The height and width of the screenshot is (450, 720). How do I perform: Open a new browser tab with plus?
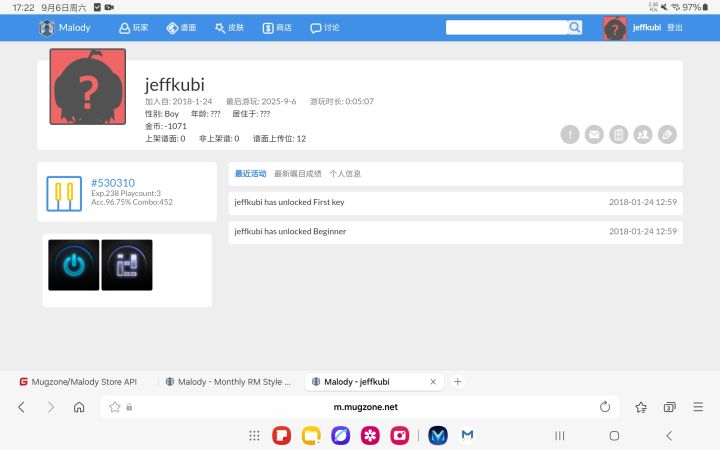click(x=457, y=382)
